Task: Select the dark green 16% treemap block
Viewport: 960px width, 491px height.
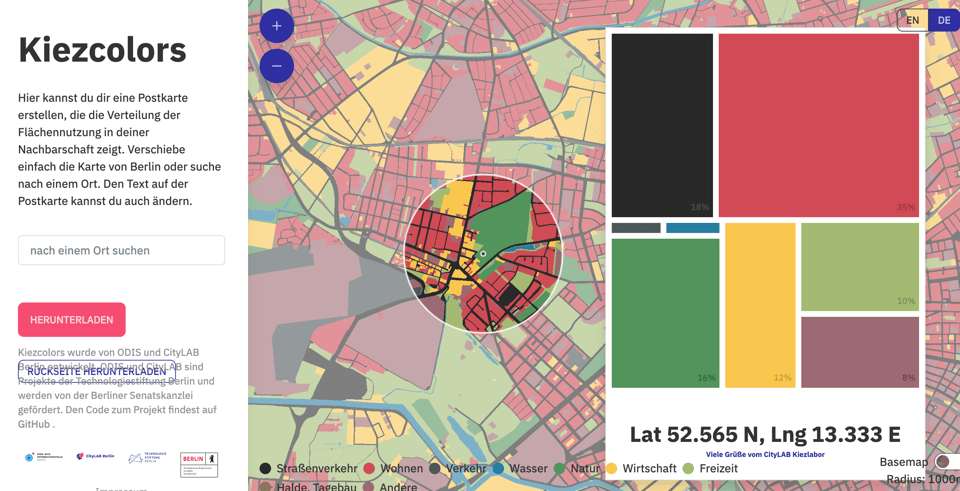Action: 666,313
